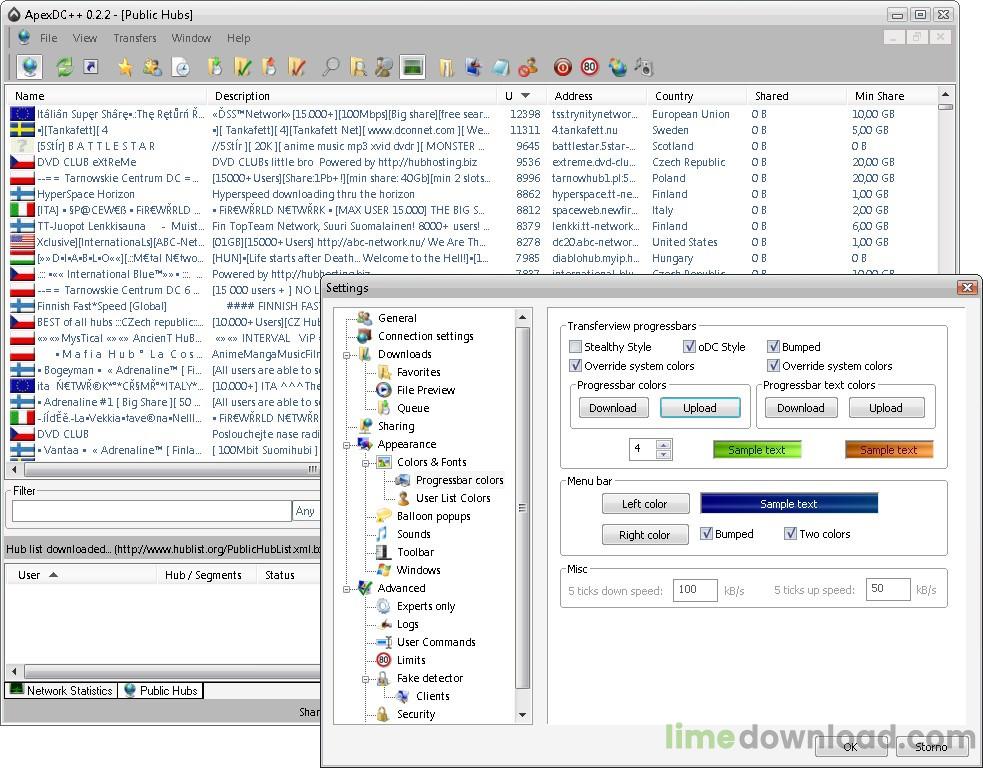Open Favorite Hubs via yellow star icon
The height and width of the screenshot is (768, 983).
(125, 67)
